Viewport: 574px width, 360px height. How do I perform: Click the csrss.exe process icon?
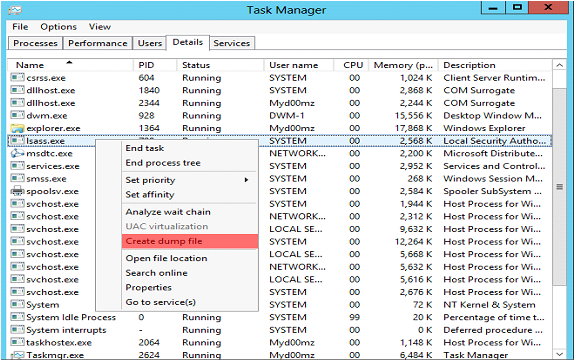pyautogui.click(x=17, y=78)
